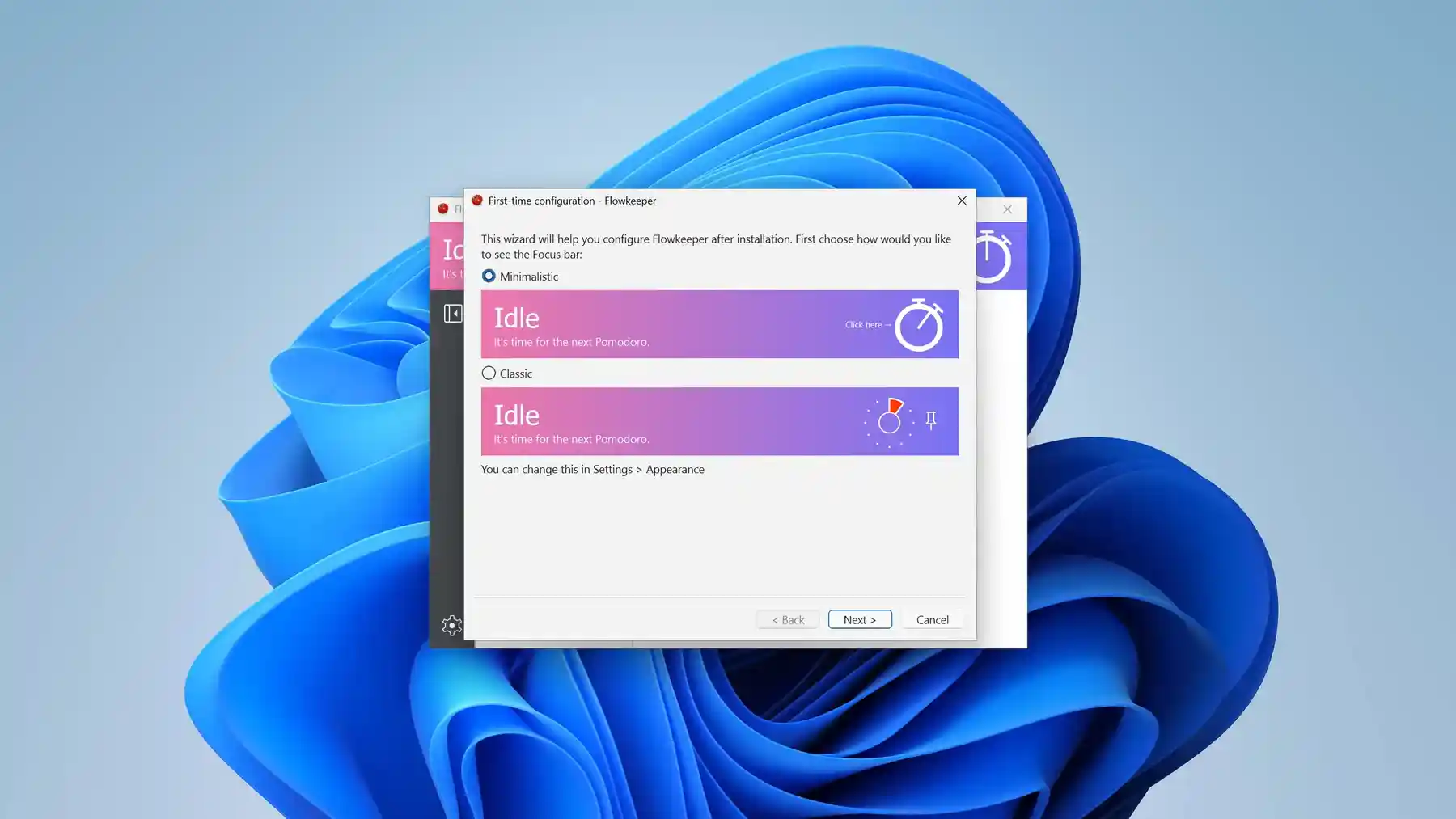Click the red pie timer icon in Classic preview
The image size is (1456, 819).
pos(891,415)
